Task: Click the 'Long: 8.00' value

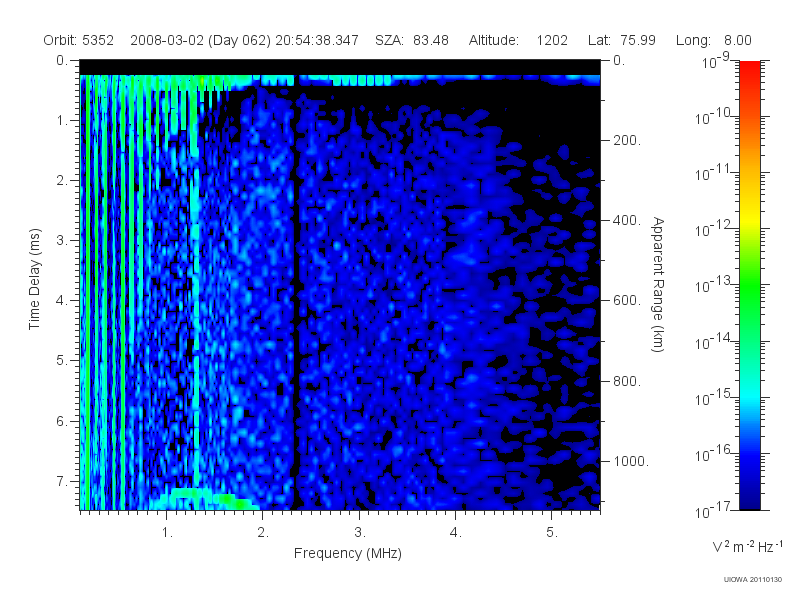Action: (x=714, y=40)
